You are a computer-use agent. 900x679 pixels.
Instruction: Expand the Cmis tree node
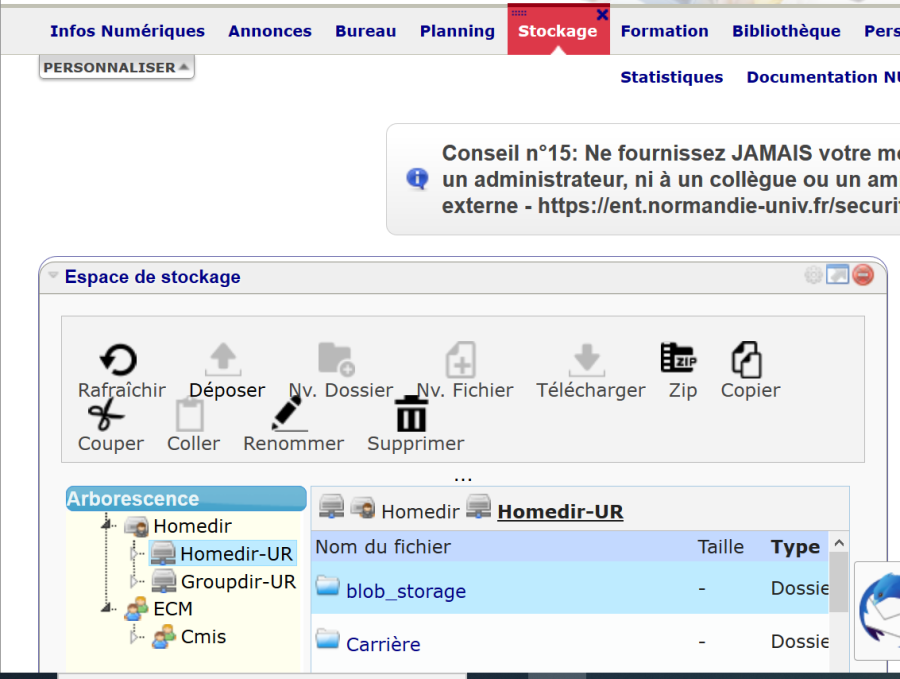pyautogui.click(x=136, y=636)
